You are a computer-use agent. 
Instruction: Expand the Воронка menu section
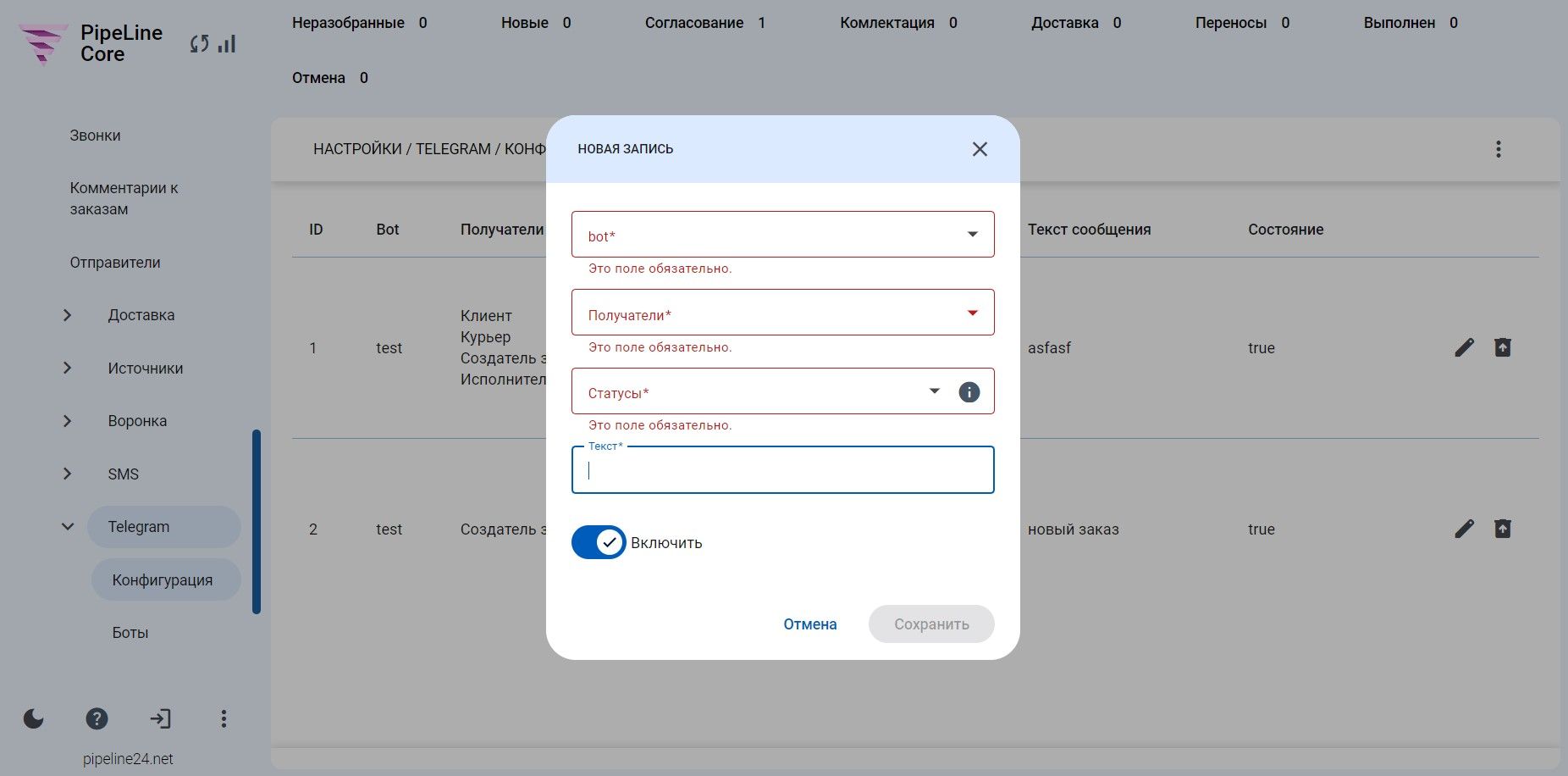68,421
